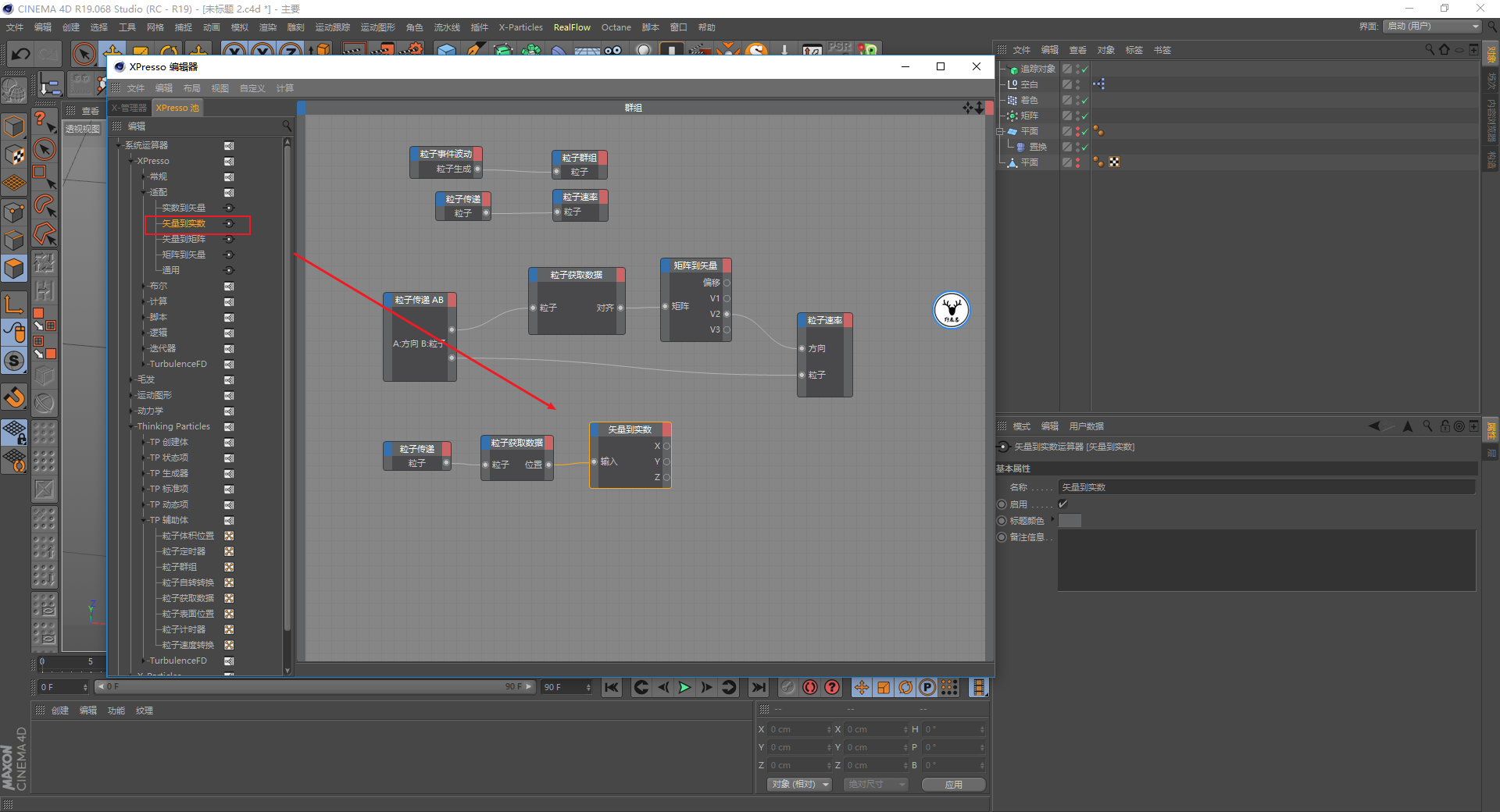The height and width of the screenshot is (812, 1500).
Task: Toggle the green check for the 置换 object
Action: click(x=1084, y=147)
